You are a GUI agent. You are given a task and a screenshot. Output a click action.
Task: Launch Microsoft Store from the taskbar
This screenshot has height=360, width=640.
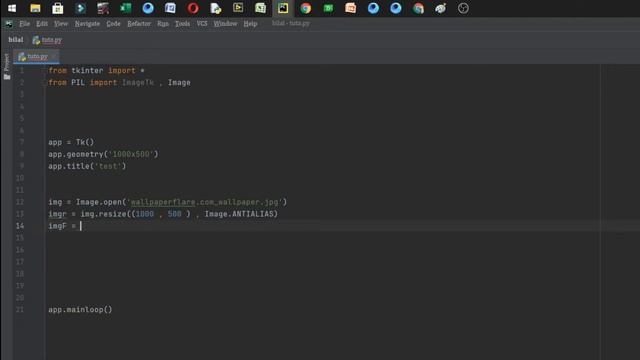point(58,8)
